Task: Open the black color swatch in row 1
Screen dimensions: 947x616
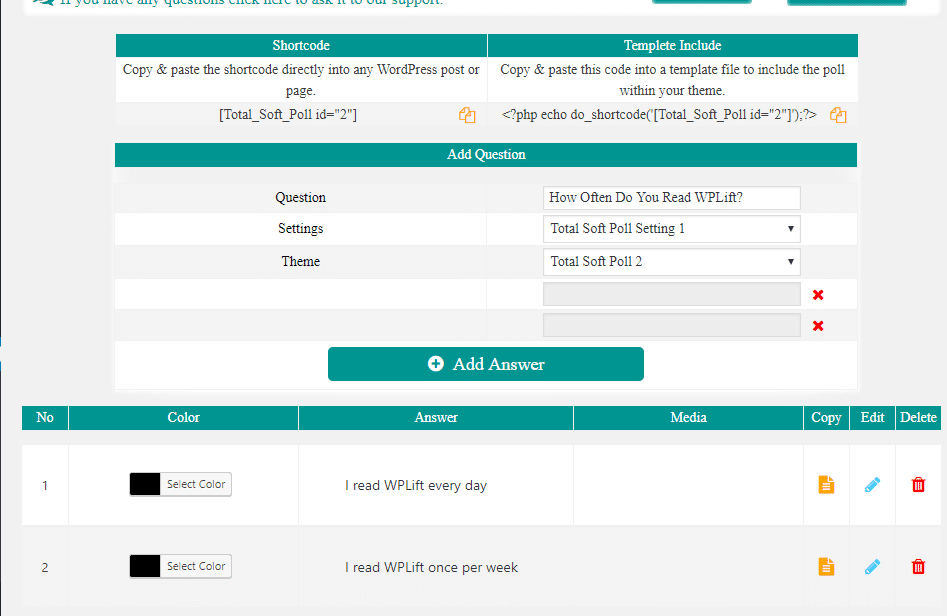Action: point(145,484)
